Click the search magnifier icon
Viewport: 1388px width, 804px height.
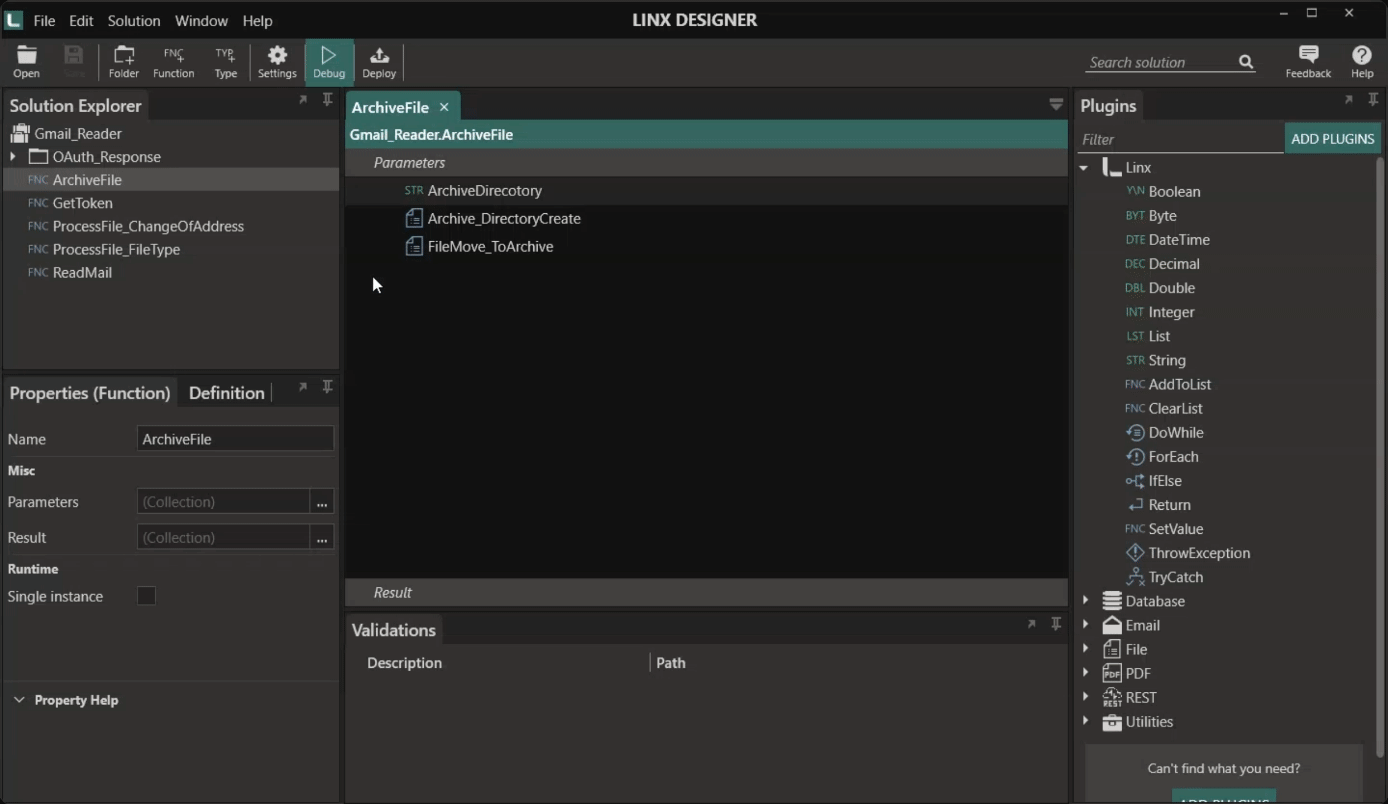pyautogui.click(x=1246, y=62)
